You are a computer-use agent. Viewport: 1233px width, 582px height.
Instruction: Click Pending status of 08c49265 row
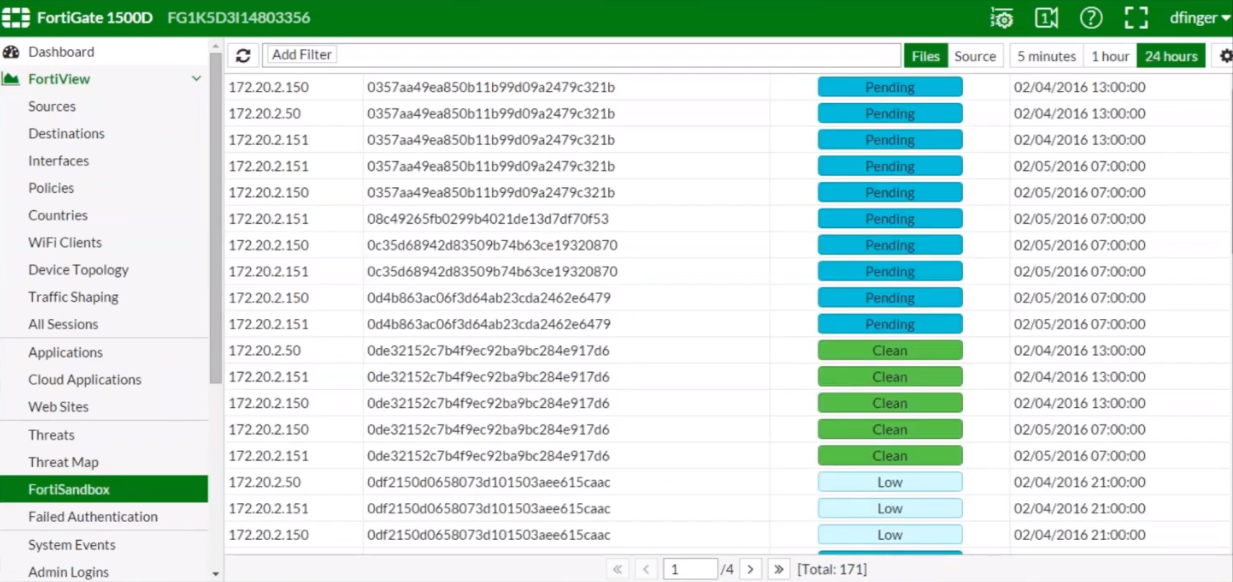pyautogui.click(x=890, y=219)
